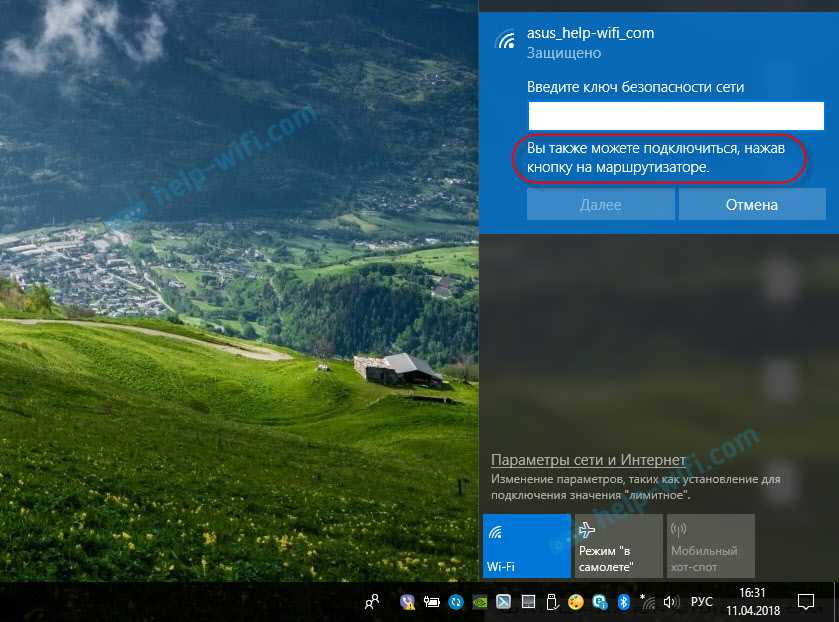This screenshot has width=839, height=622.
Task: Open the Bluetooth tray icon
Action: pyautogui.click(x=623, y=603)
